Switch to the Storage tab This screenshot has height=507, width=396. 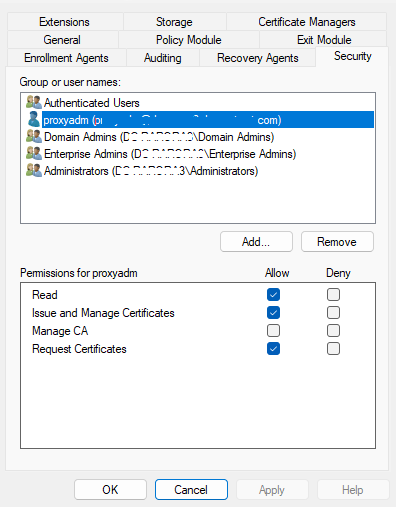[174, 22]
